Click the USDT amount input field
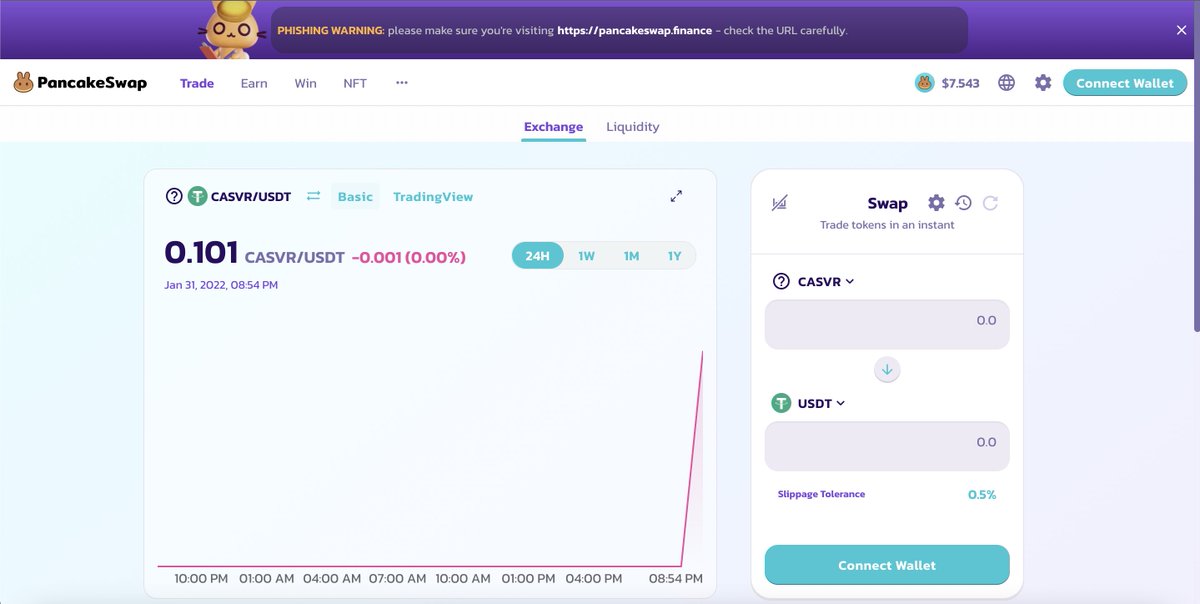The height and width of the screenshot is (604, 1200). (x=887, y=446)
